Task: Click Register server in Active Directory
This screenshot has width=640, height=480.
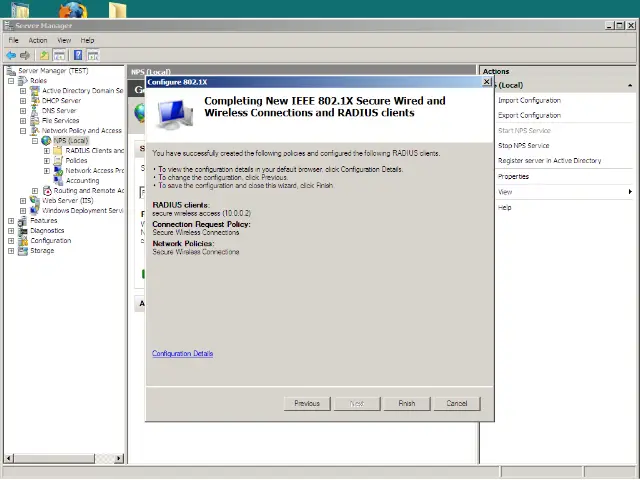Action: [x=550, y=161]
